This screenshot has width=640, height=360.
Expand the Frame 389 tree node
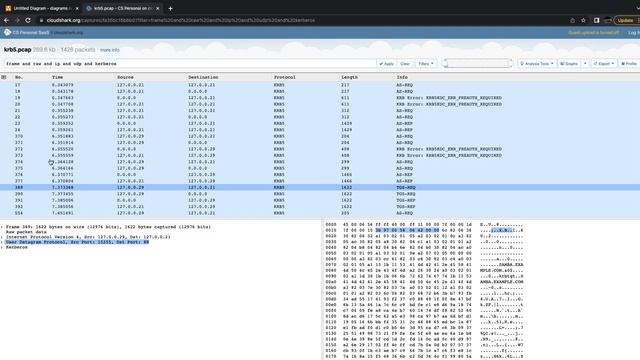pos(2,227)
